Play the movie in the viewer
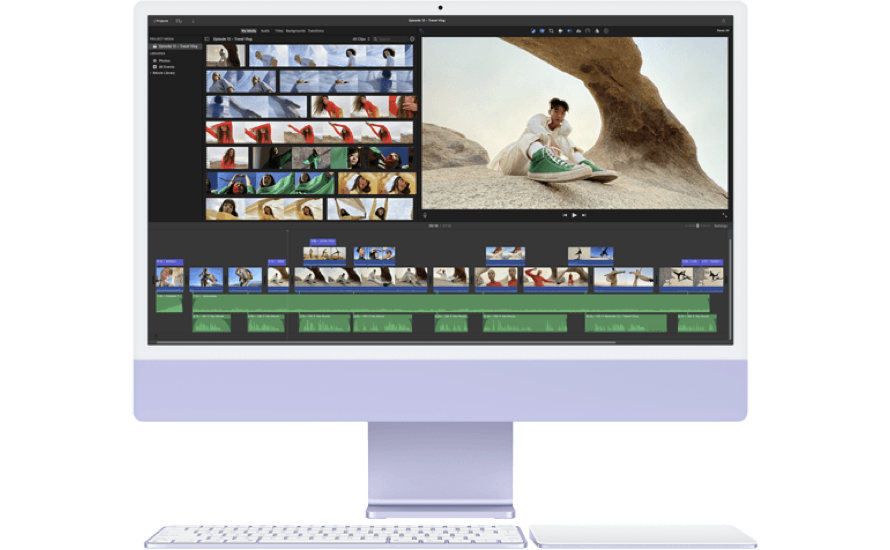 pyautogui.click(x=574, y=215)
